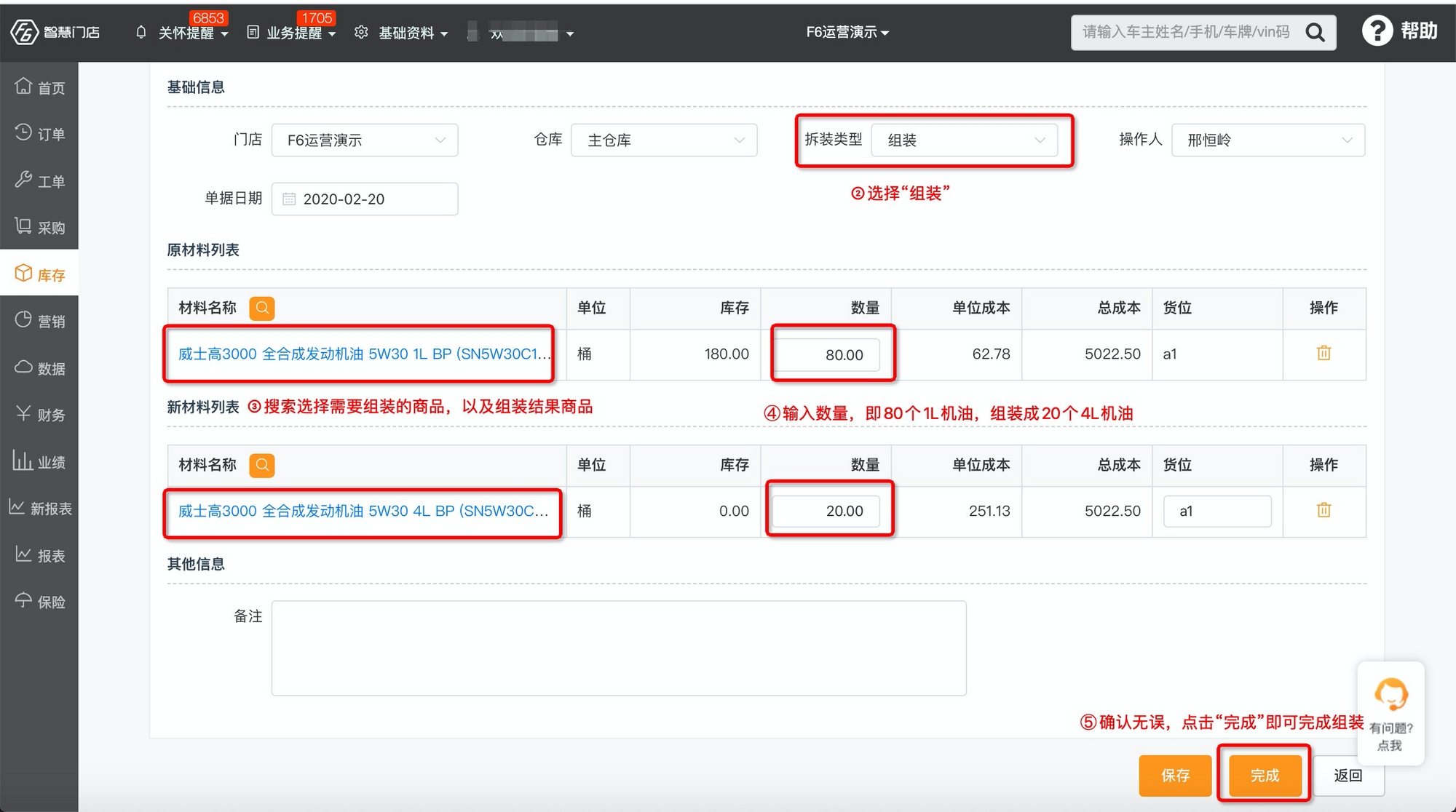
Task: Click the F6 智慧门店 logo
Action: (x=55, y=32)
